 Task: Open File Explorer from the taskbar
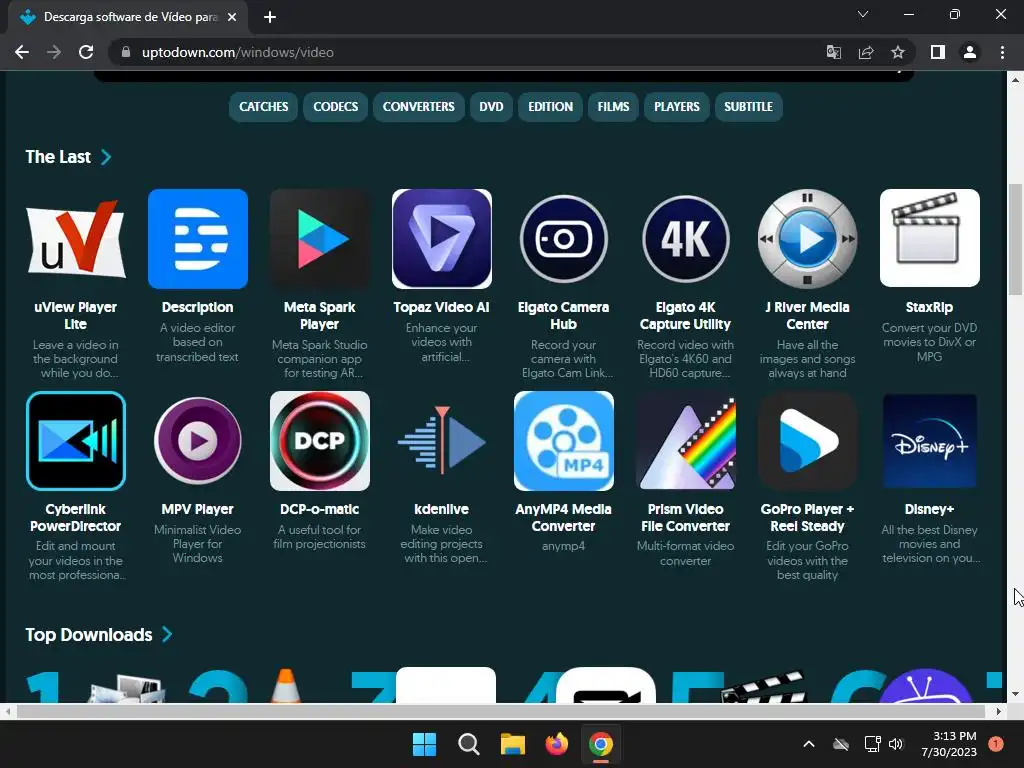[x=513, y=744]
